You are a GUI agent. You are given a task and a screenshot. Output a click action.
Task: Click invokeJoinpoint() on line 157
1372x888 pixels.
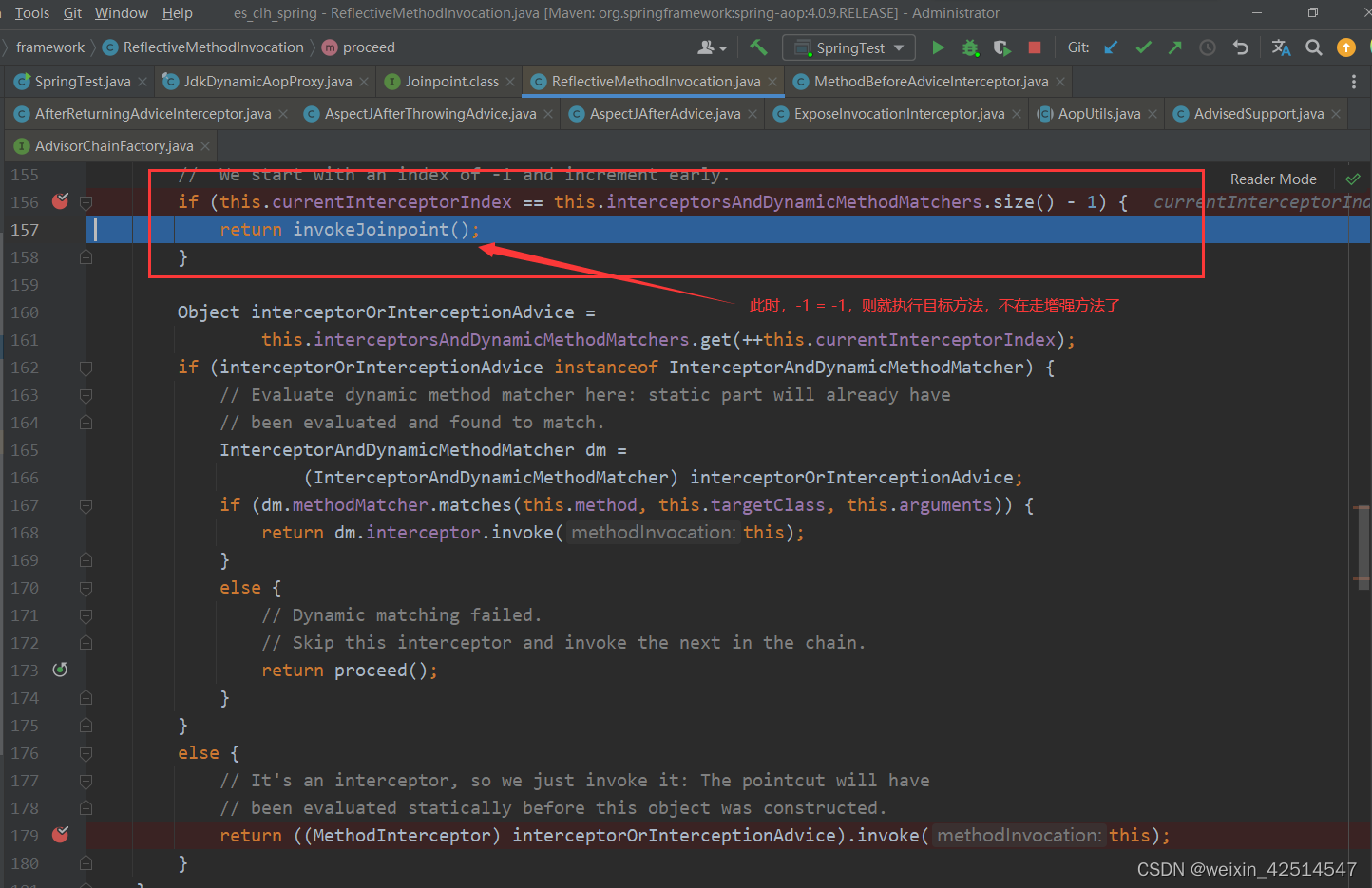click(381, 229)
